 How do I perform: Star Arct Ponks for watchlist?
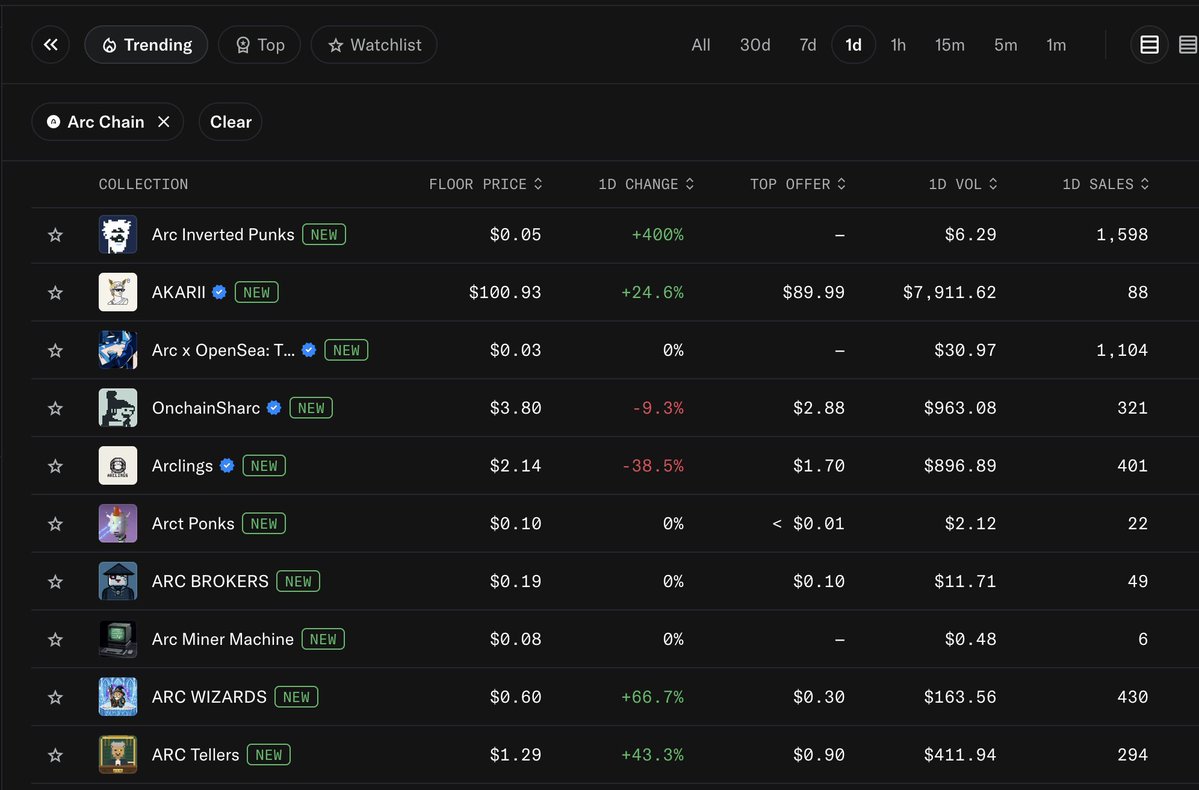click(55, 524)
